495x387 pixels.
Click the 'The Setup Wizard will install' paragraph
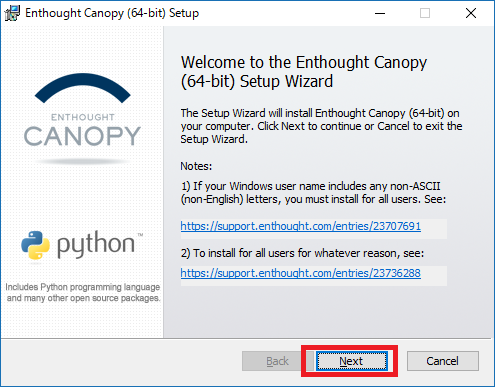click(321, 126)
